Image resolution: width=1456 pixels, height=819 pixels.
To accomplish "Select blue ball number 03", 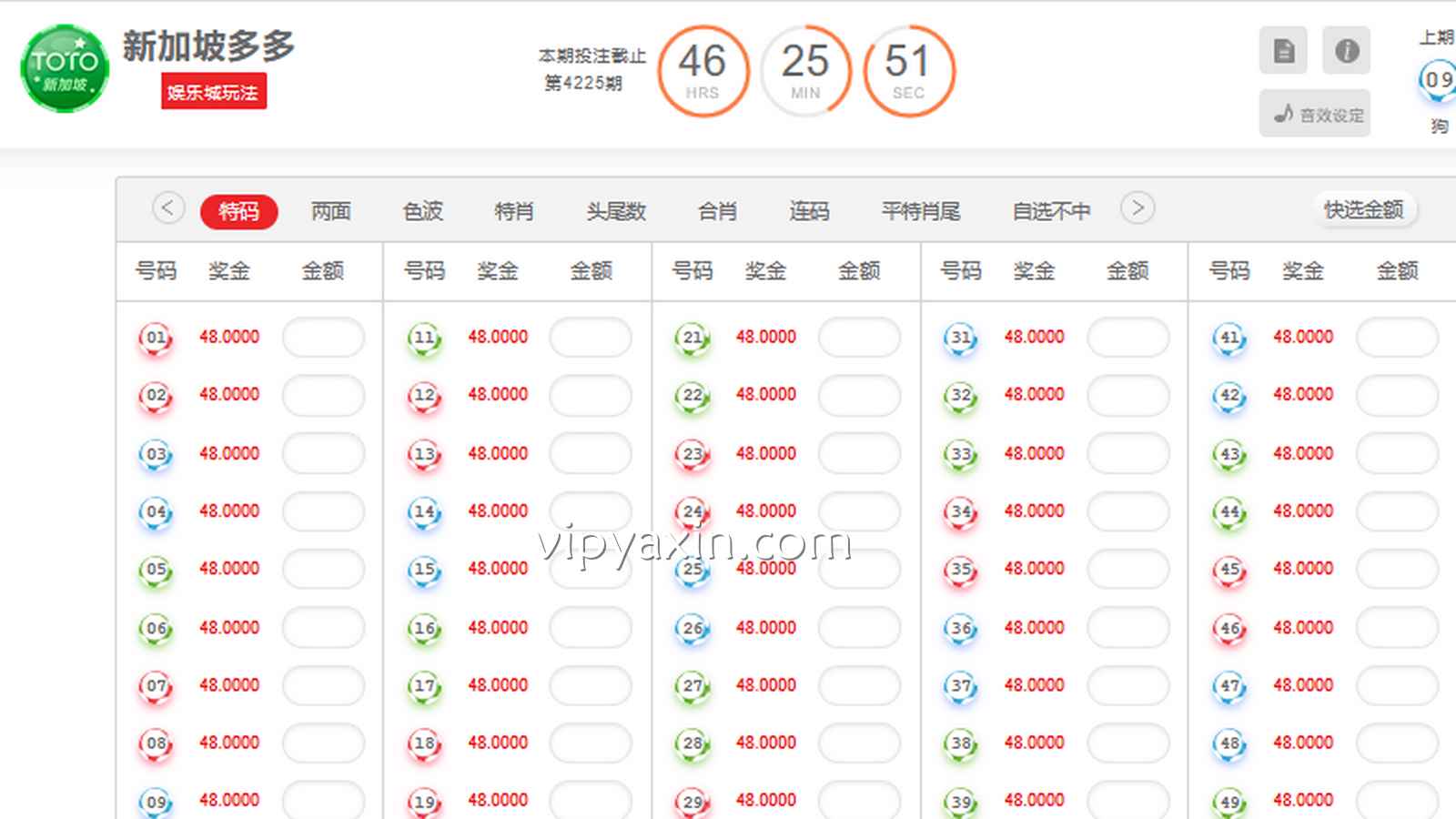I will [156, 454].
